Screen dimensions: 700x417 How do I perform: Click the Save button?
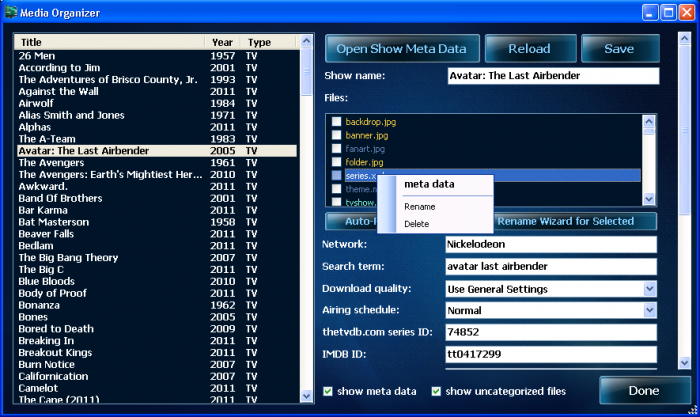click(x=620, y=48)
